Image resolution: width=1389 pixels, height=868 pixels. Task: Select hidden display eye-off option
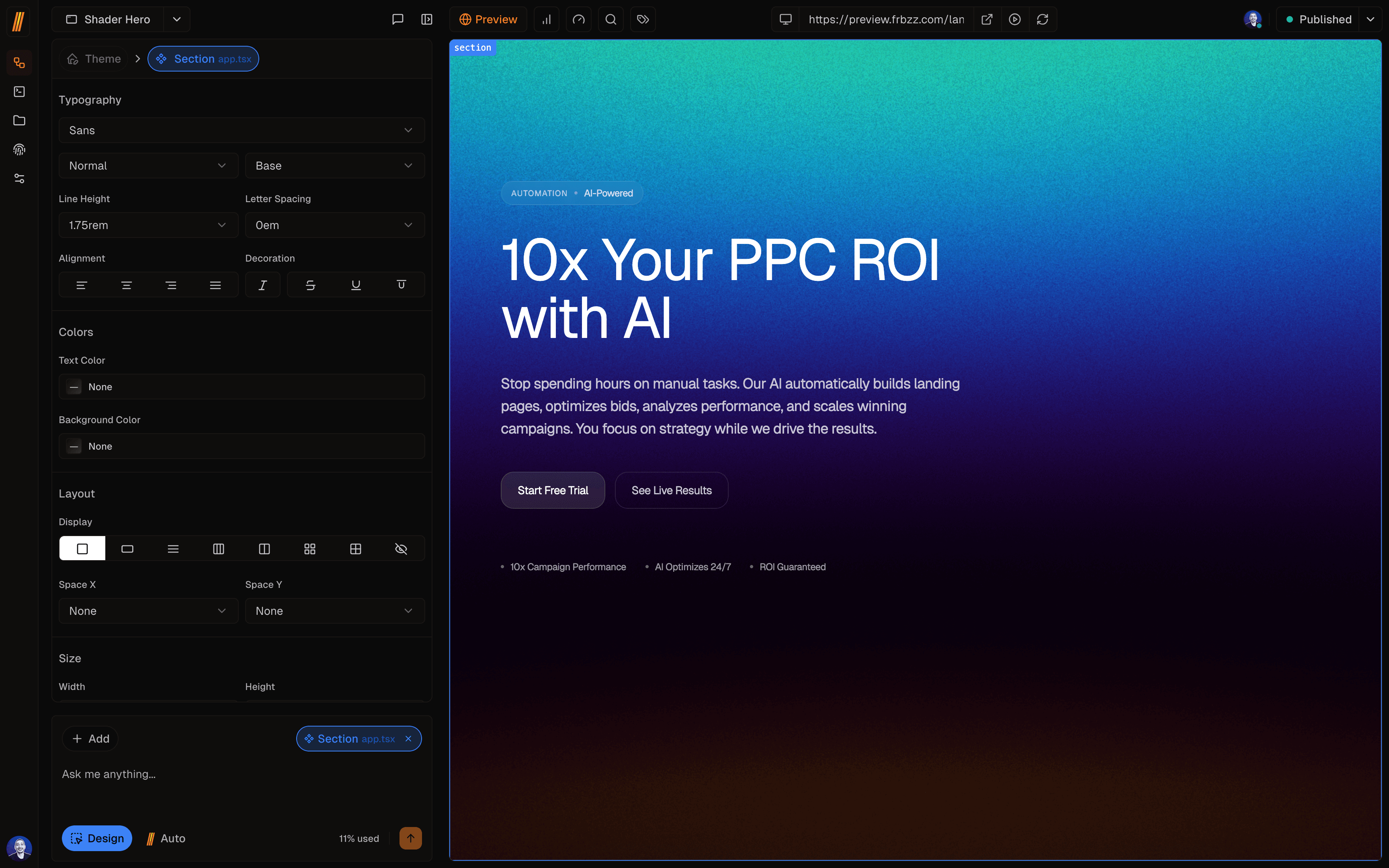coord(401,549)
